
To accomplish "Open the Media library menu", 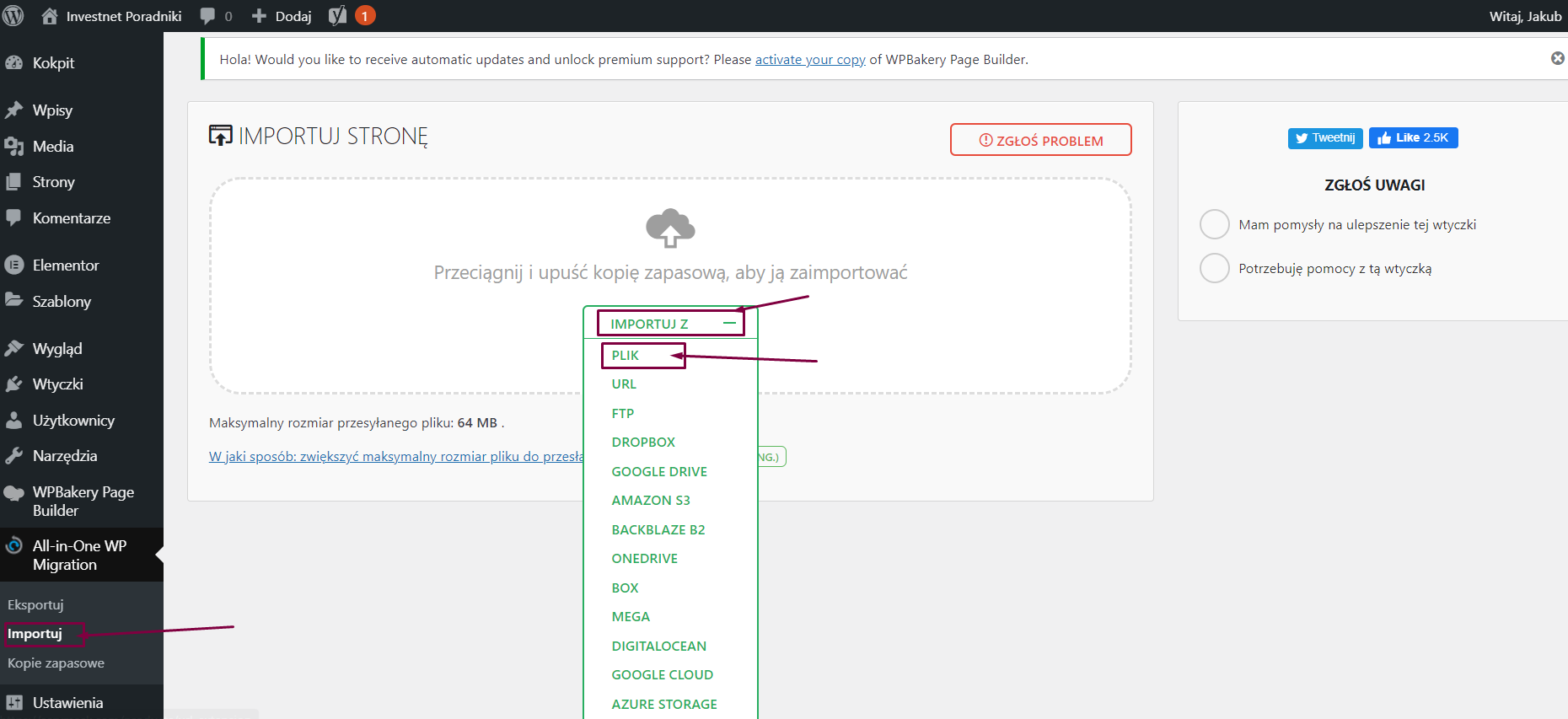I will pos(53,147).
